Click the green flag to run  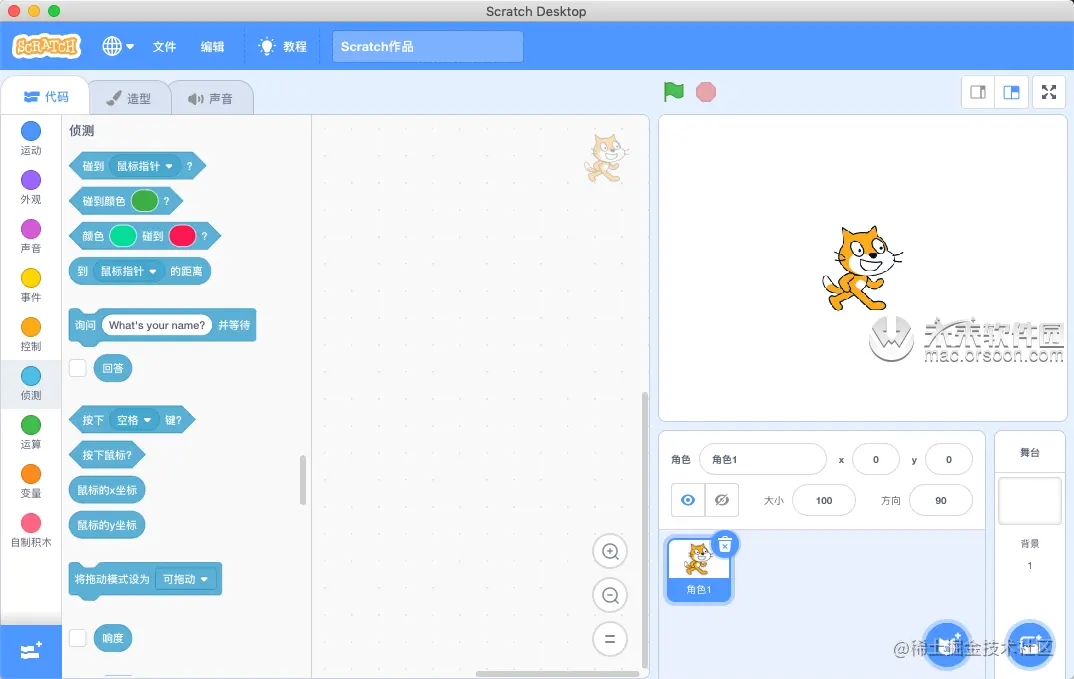click(674, 92)
